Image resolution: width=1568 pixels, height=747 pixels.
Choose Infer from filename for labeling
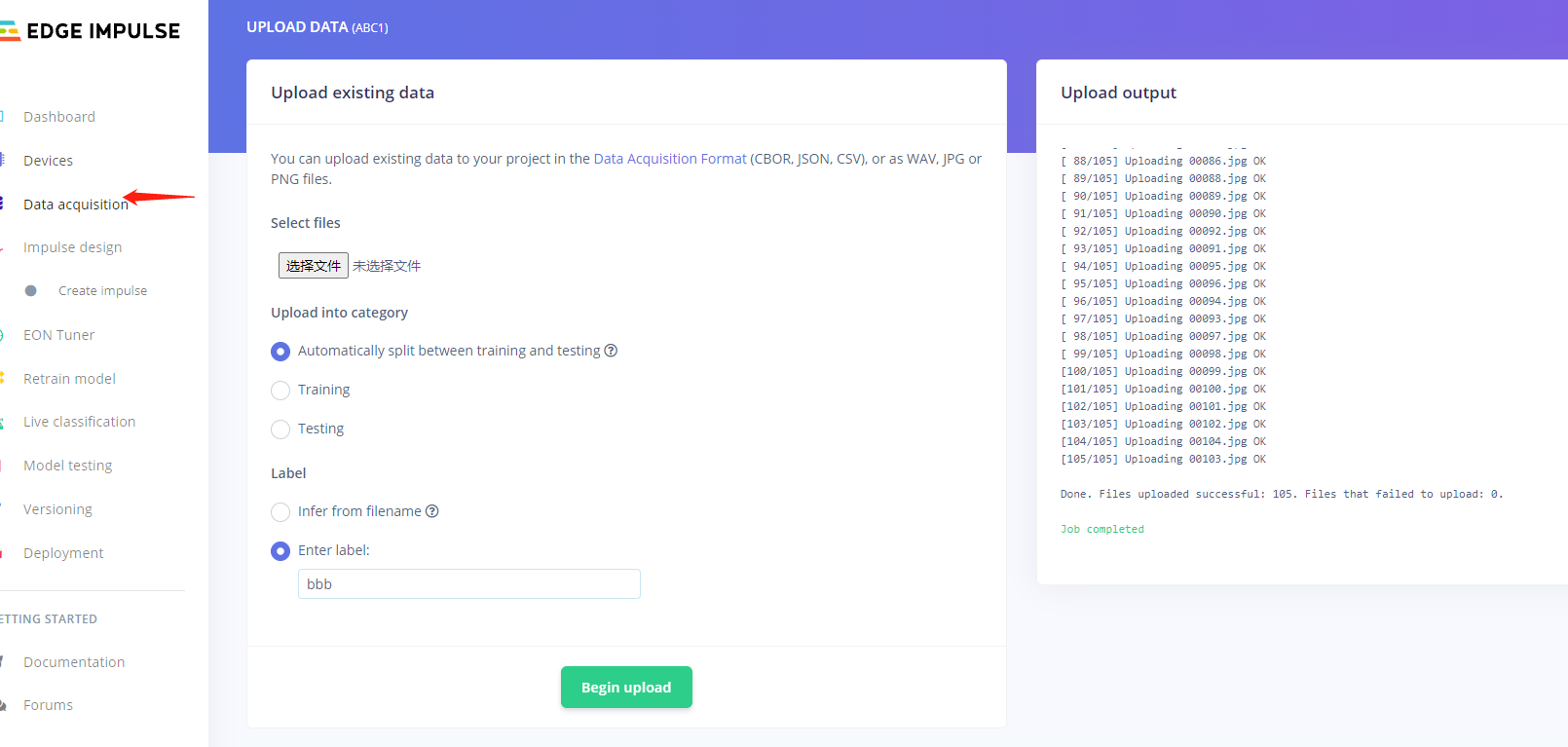click(280, 511)
